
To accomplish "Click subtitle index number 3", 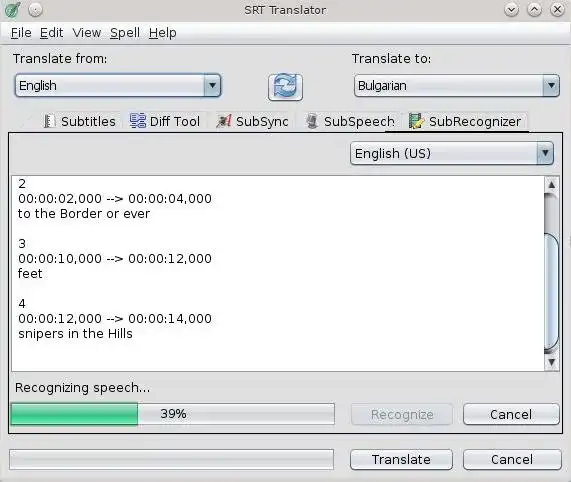I will point(22,244).
